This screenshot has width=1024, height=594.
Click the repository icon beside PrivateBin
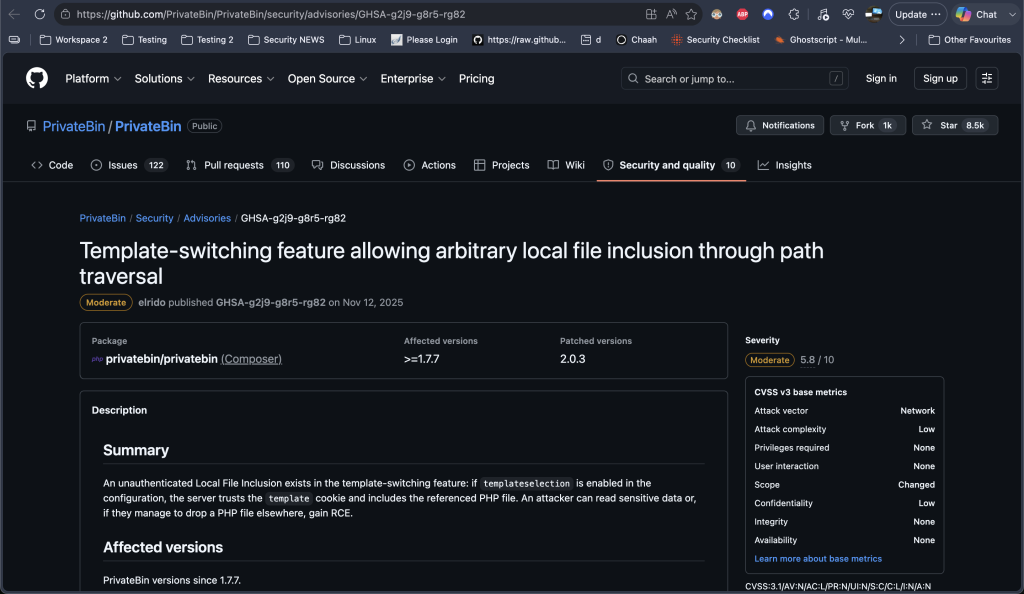click(x=31, y=126)
